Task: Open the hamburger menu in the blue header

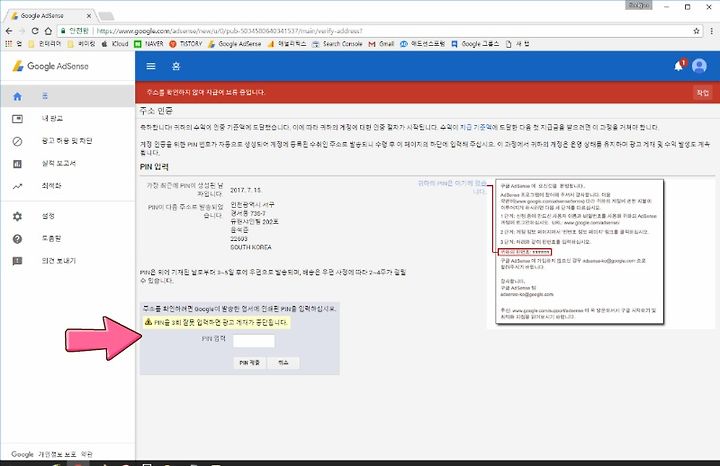Action: (x=151, y=66)
